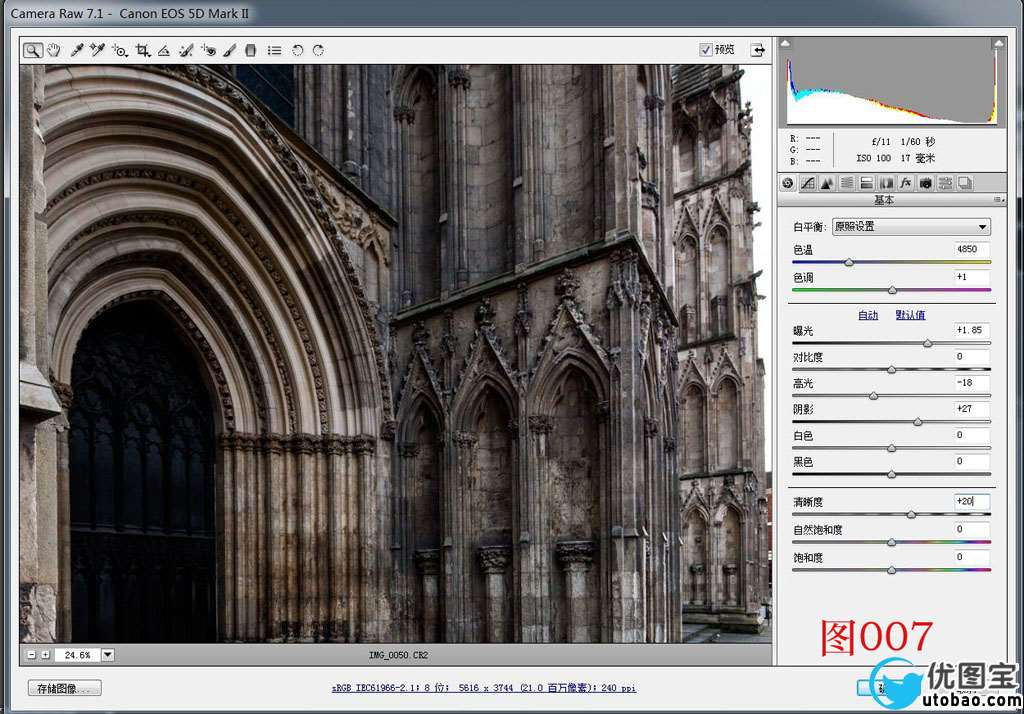Select the Zoom tool
Image resolution: width=1024 pixels, height=714 pixels.
pyautogui.click(x=33, y=50)
